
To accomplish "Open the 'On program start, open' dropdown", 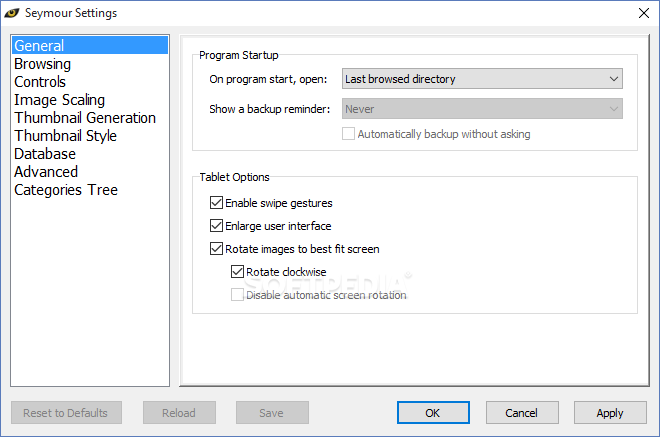I will coord(482,79).
